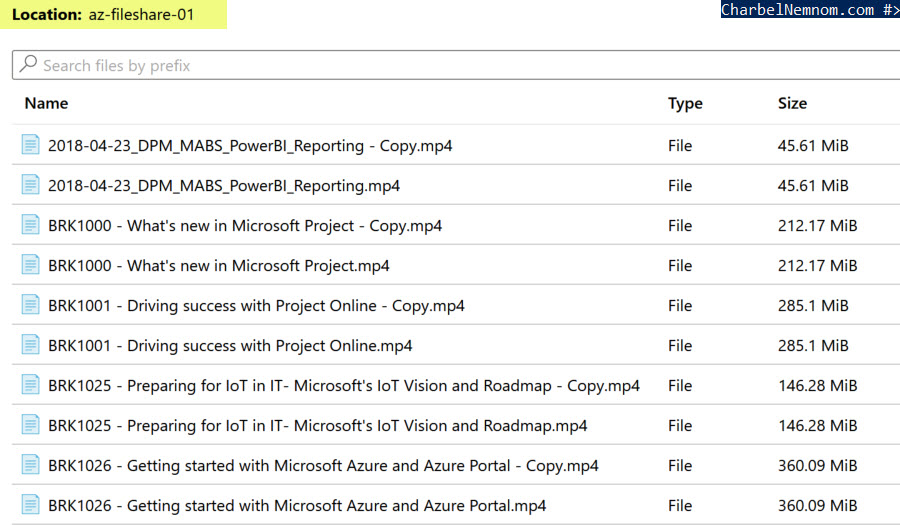The width and height of the screenshot is (900, 525).
Task: Open BRK1026 Getting started with Azure Portal - Copy.mp4
Action: [323, 466]
